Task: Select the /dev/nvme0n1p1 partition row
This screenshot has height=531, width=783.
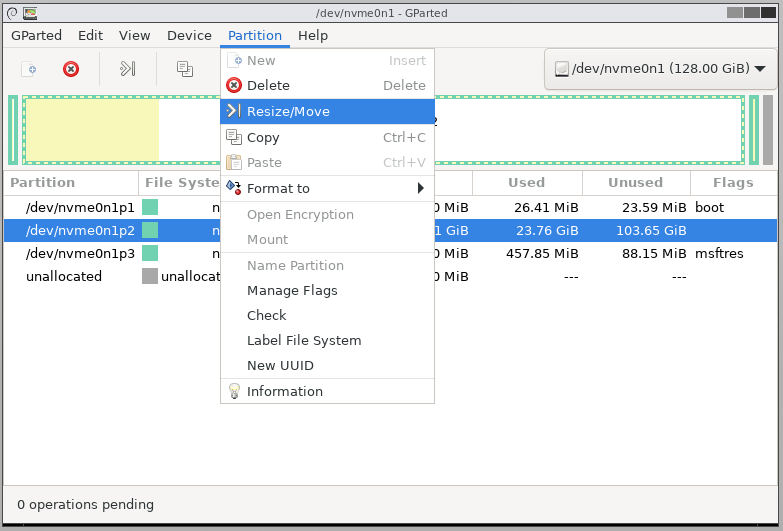Action: coord(391,207)
